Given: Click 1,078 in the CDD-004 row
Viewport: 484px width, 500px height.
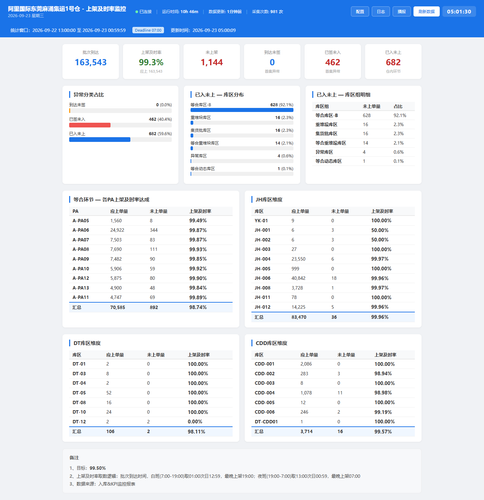Looking at the screenshot, I should click(306, 393).
